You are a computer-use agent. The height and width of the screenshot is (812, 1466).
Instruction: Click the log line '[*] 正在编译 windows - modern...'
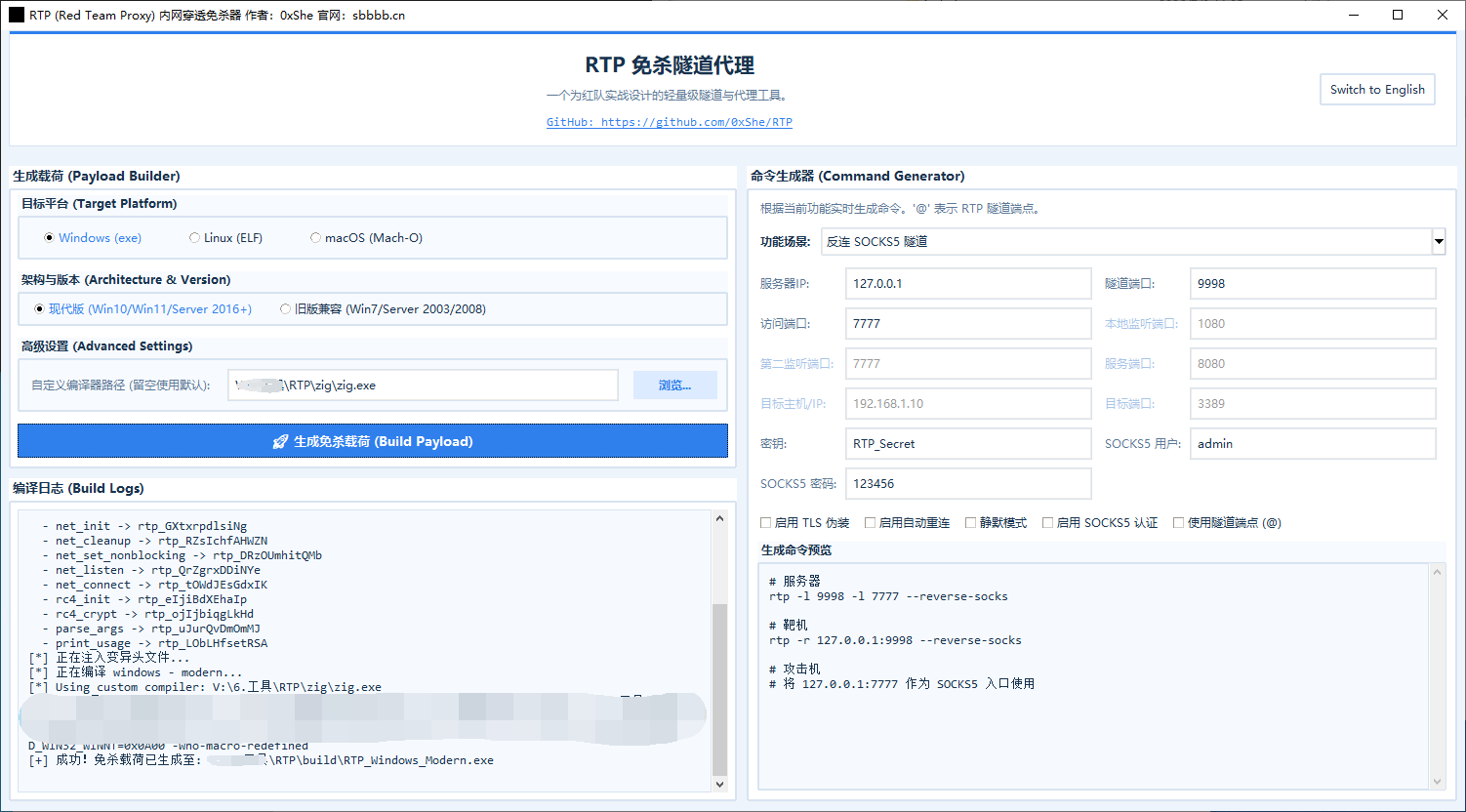(136, 672)
